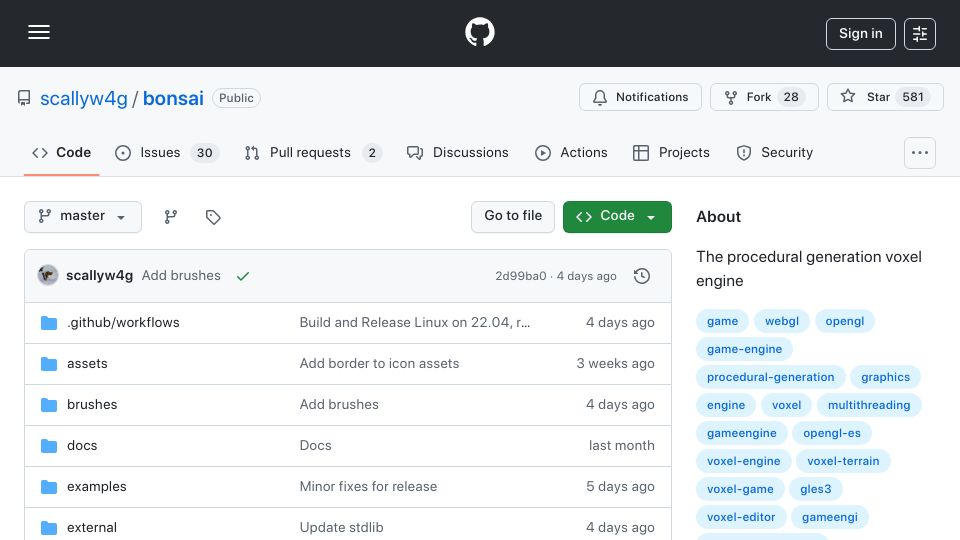Select the engine topic tag
This screenshot has height=540, width=960.
pos(726,405)
